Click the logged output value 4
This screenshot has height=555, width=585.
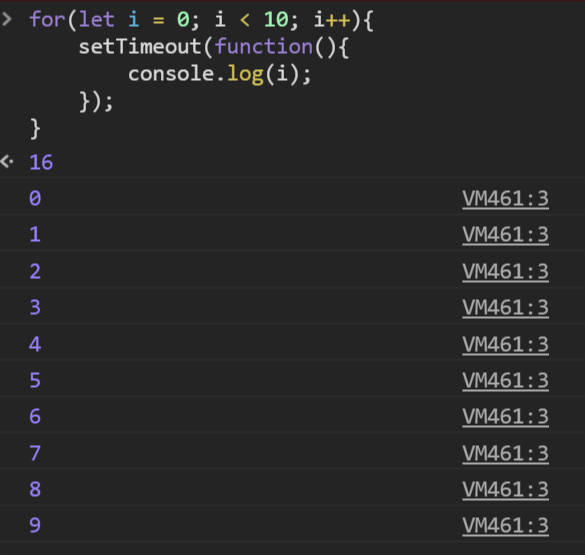coord(35,344)
